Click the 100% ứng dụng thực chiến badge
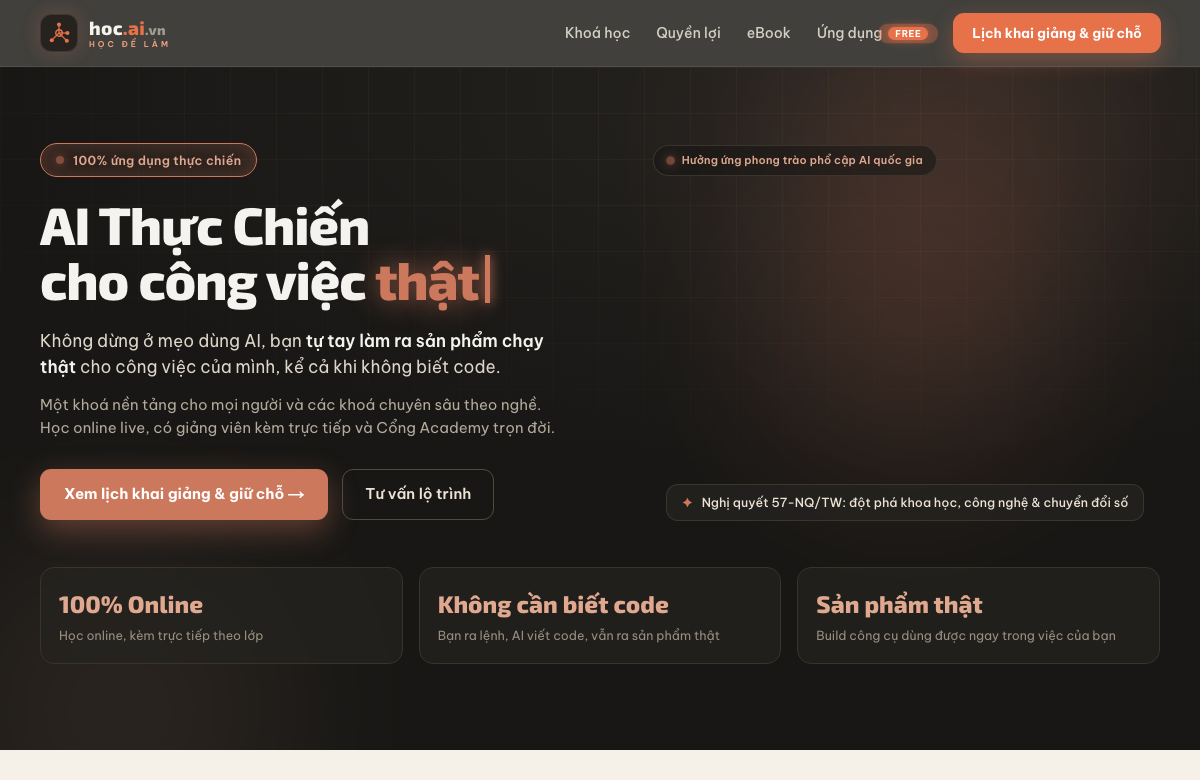 pyautogui.click(x=148, y=160)
